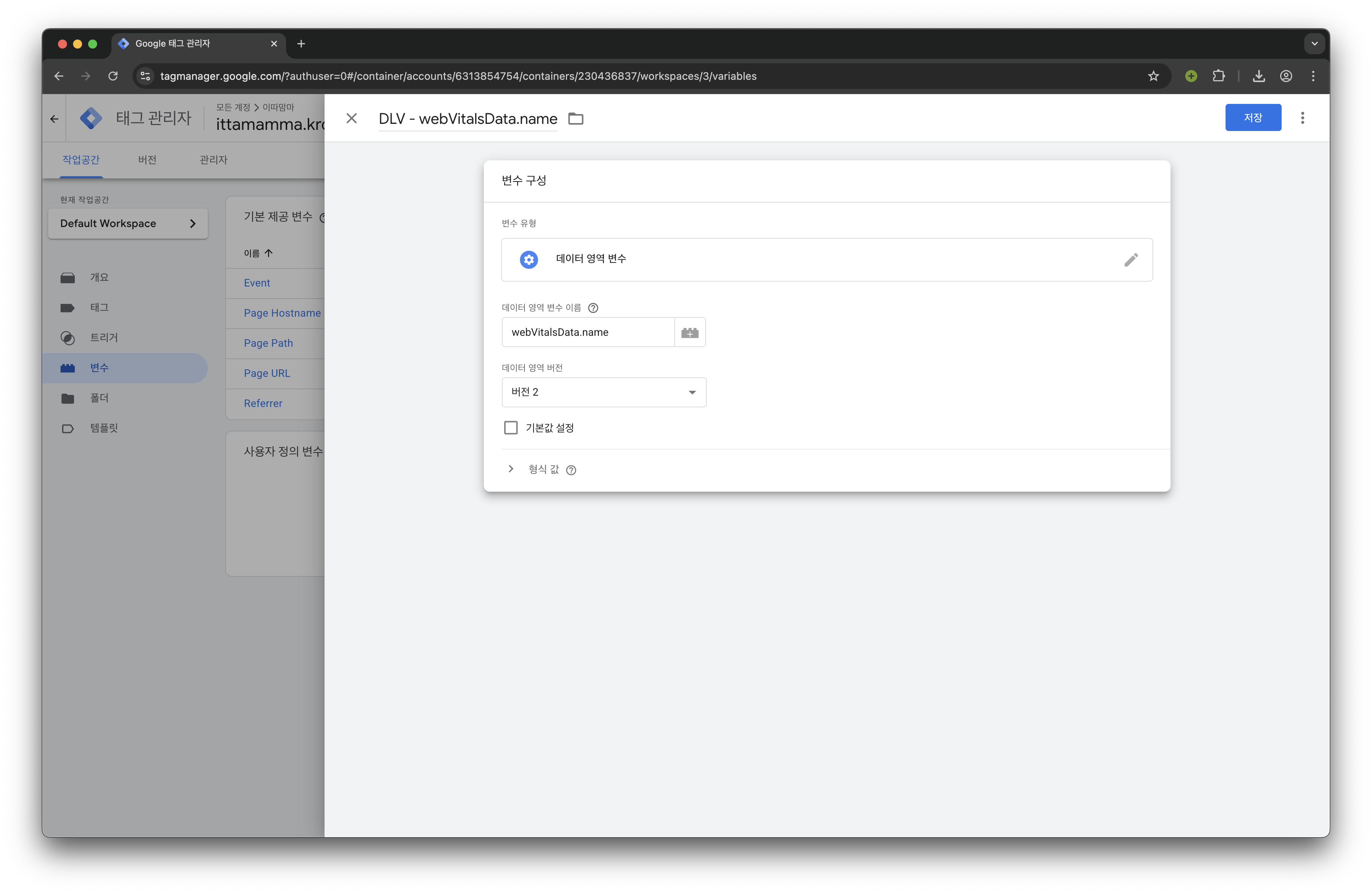Switch to the 버전 tab
Image resolution: width=1372 pixels, height=893 pixels.
(147, 160)
